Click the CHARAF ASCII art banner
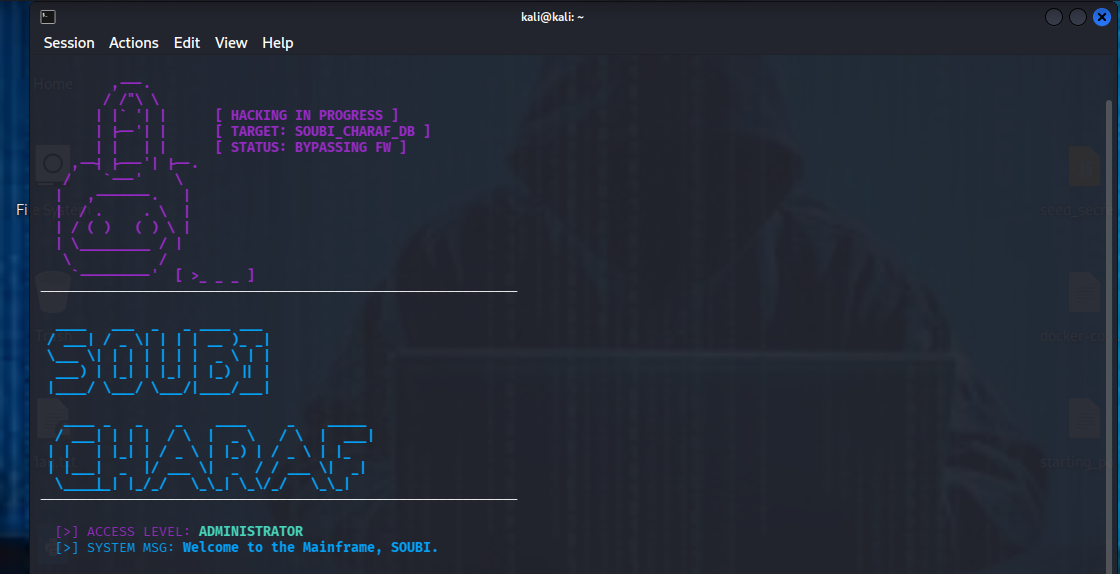Screen dimensions: 1120x574 click(210, 458)
